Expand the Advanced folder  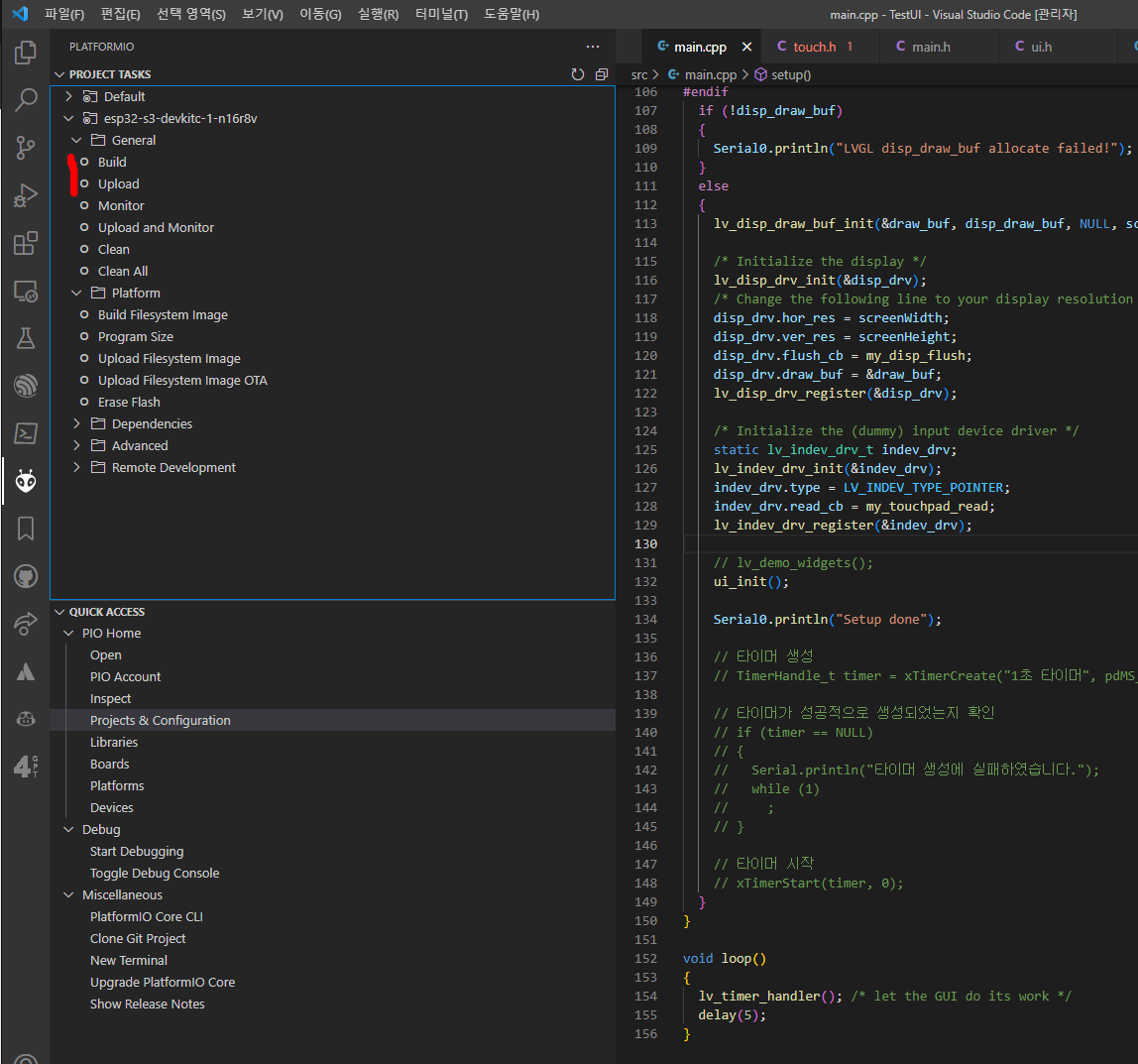[x=77, y=445]
